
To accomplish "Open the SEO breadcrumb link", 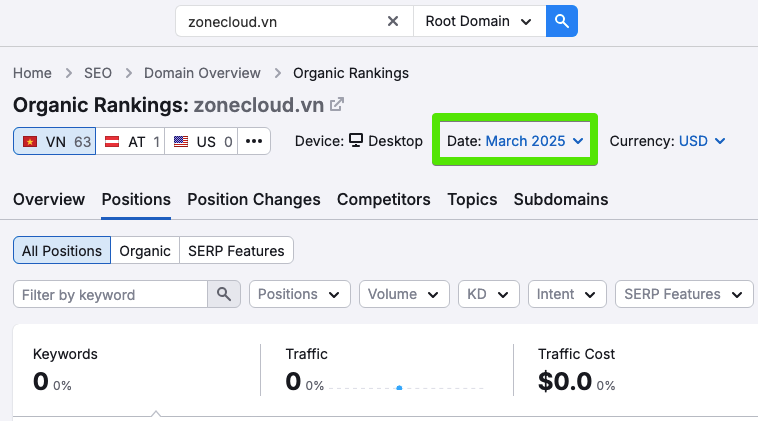I will 98,73.
